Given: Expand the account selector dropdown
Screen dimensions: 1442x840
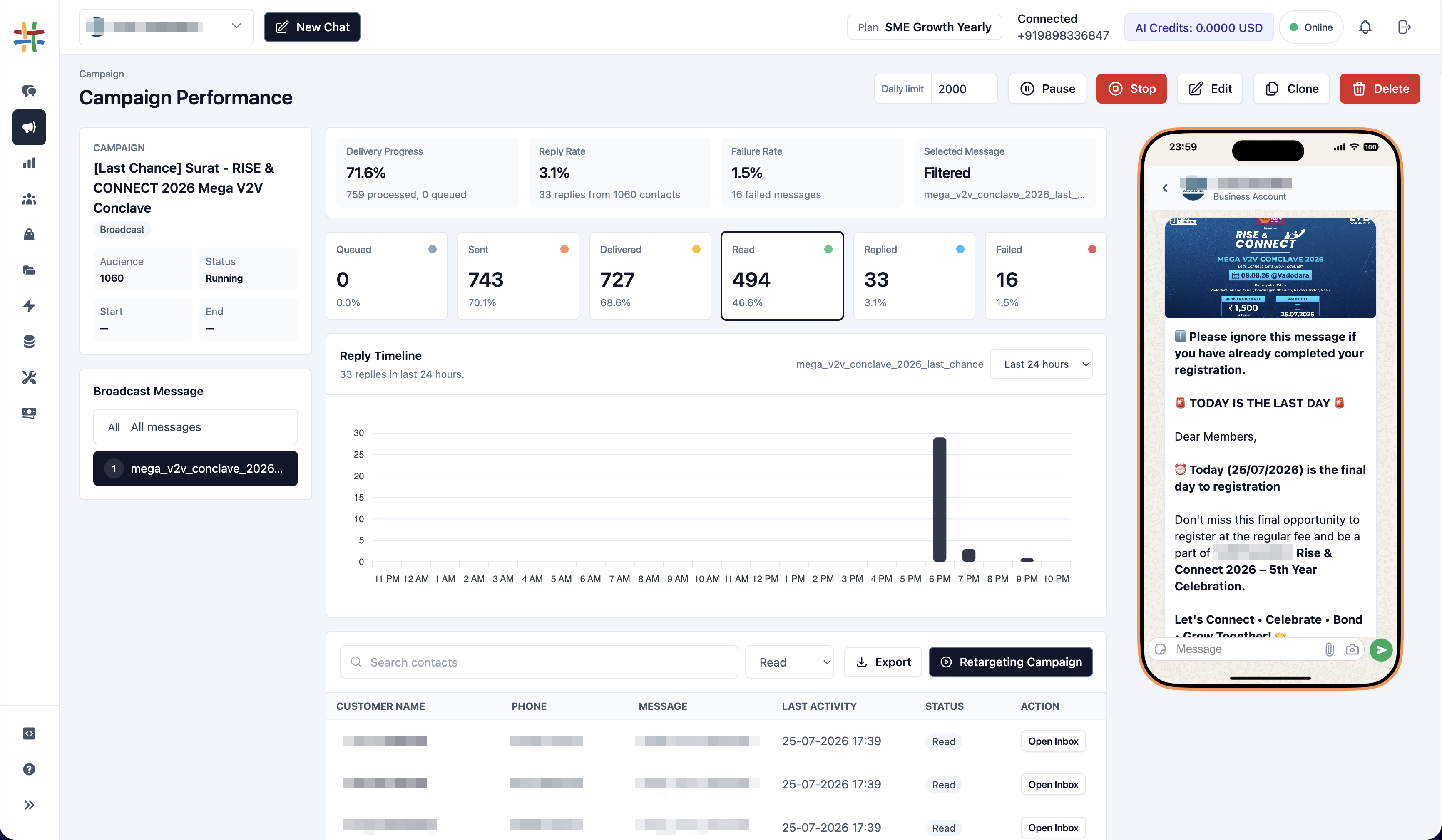Looking at the screenshot, I should click(167, 27).
